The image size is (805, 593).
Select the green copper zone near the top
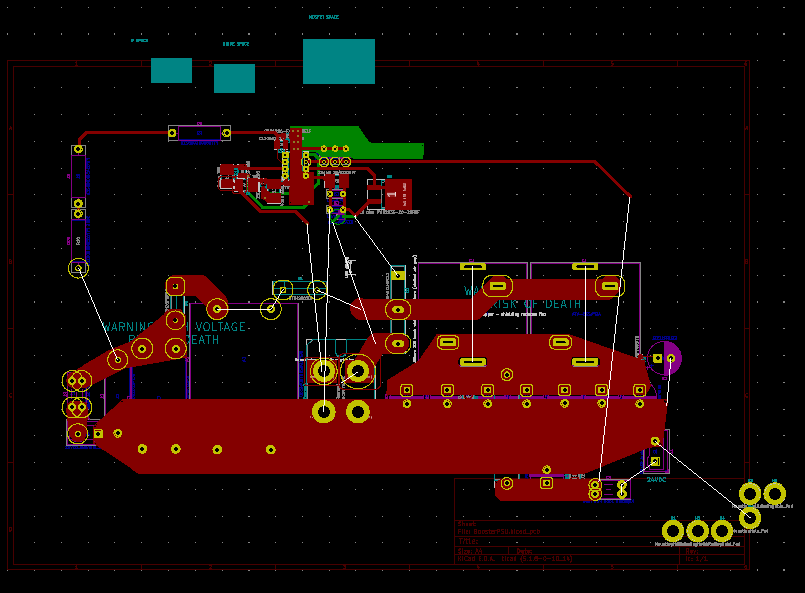click(359, 142)
